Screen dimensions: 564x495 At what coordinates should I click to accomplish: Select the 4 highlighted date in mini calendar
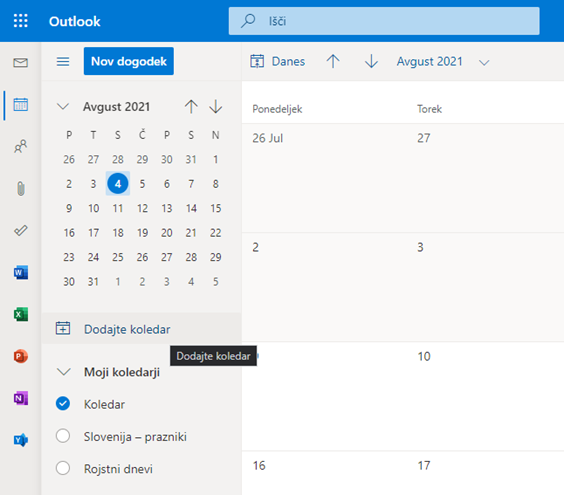tap(118, 183)
